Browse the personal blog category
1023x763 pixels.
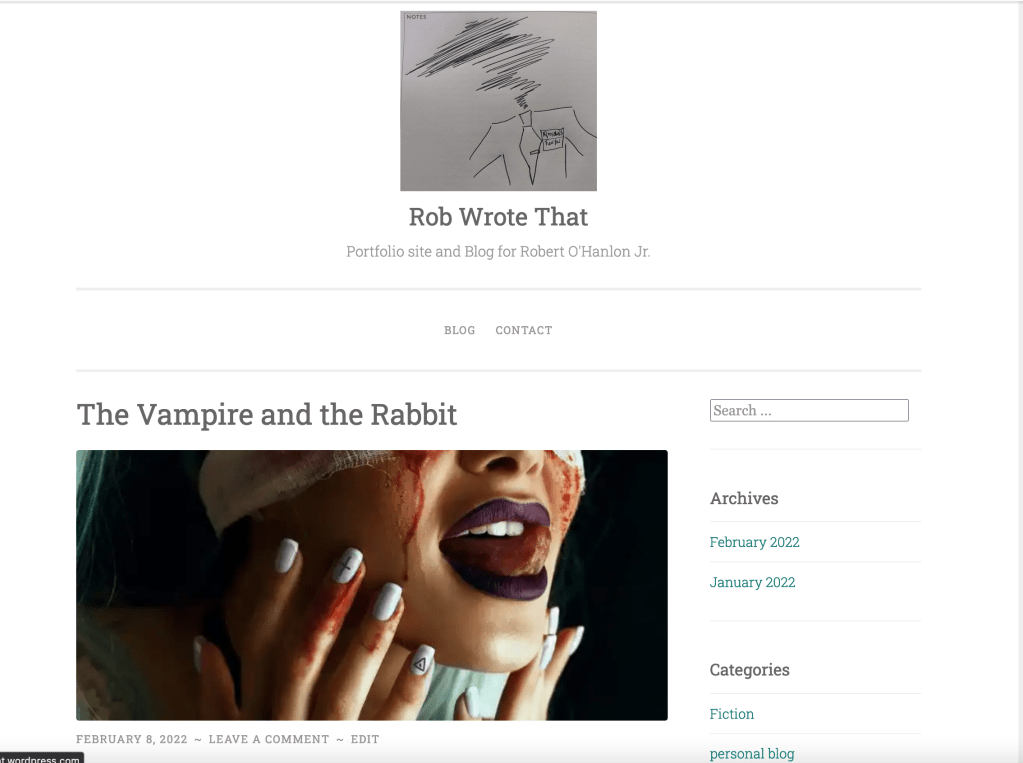pos(752,754)
